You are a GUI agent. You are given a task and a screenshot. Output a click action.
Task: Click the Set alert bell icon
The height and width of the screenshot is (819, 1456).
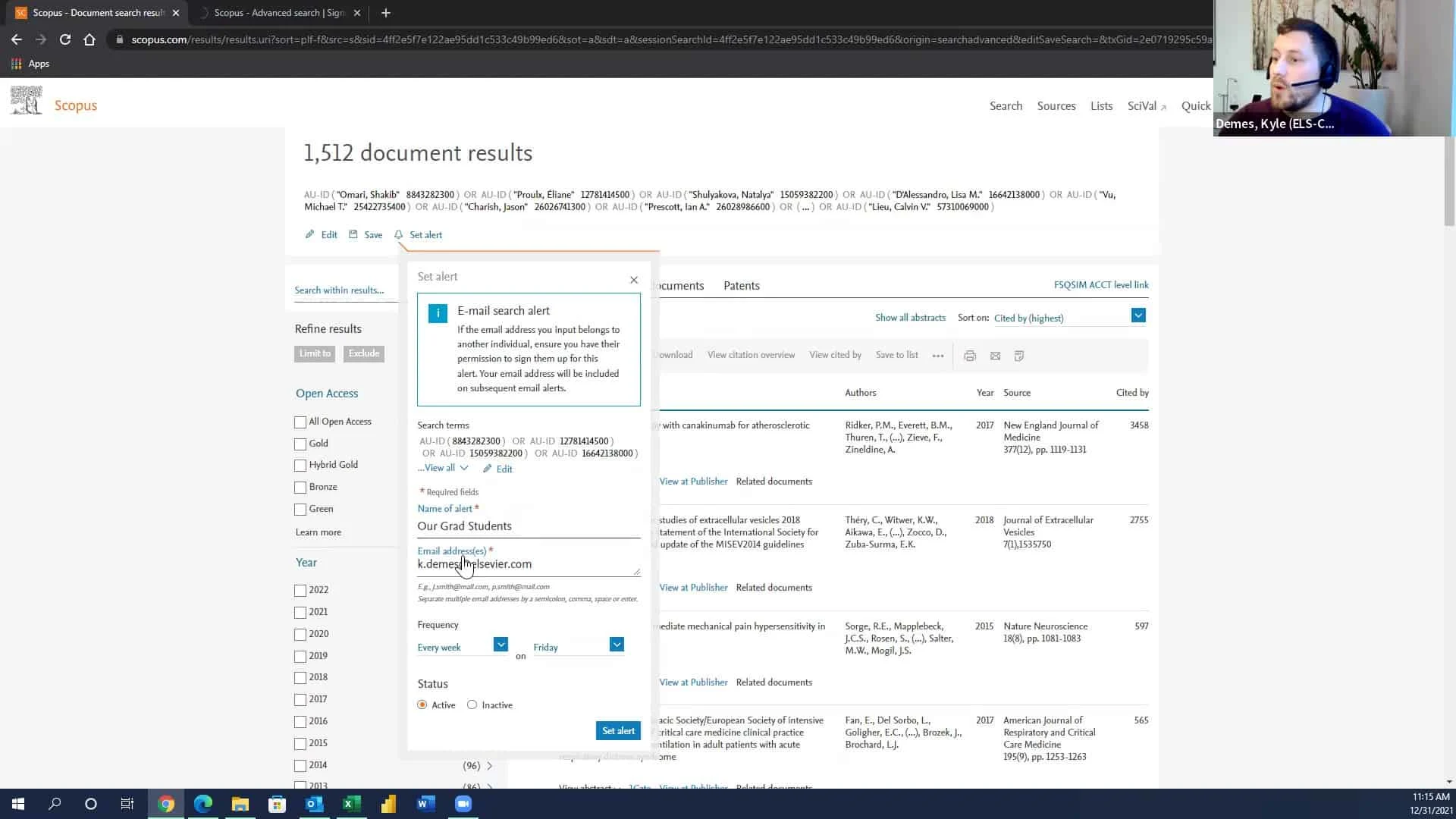399,235
